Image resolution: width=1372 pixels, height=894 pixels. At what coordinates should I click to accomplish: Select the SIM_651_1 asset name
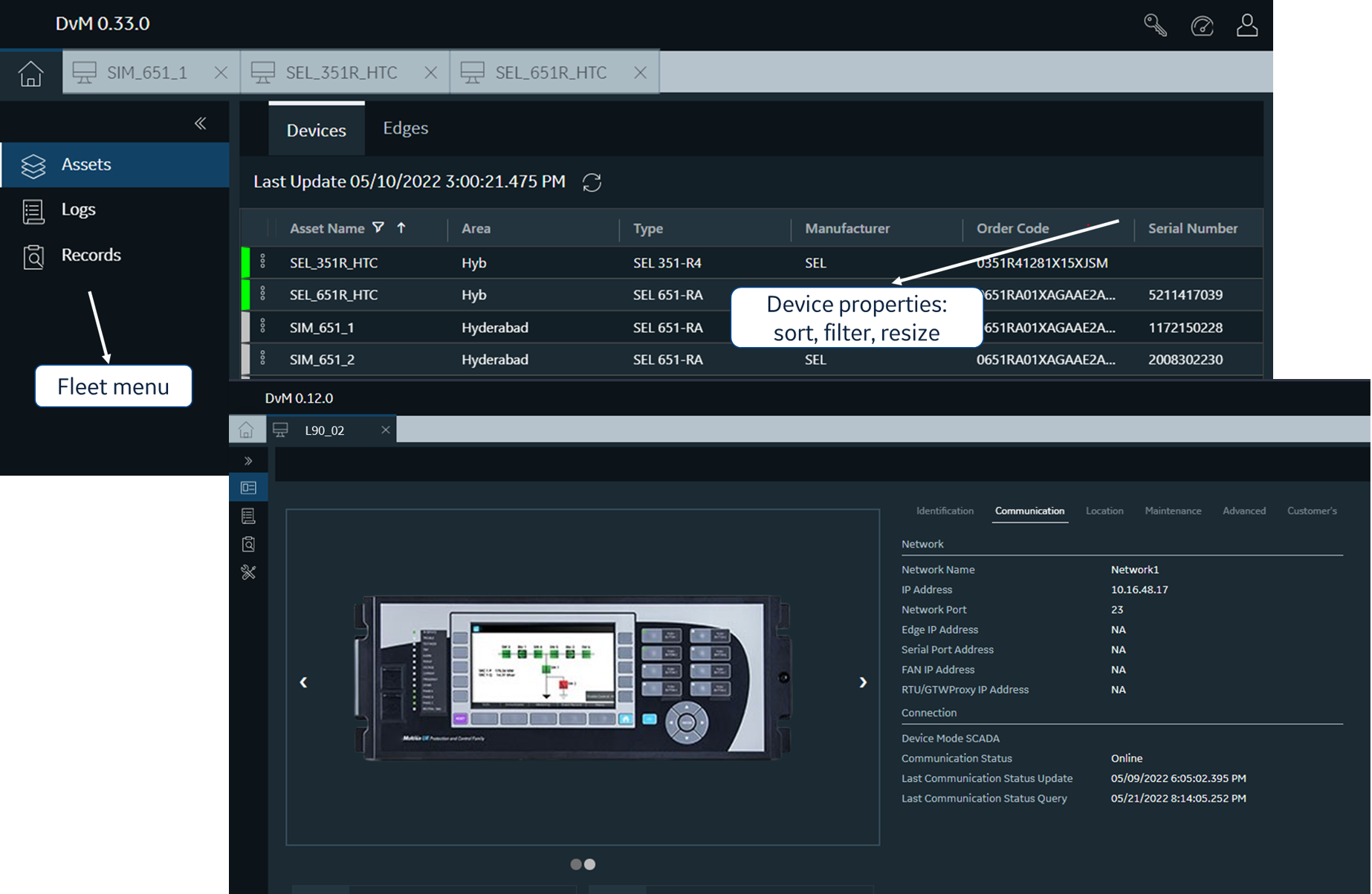point(322,328)
